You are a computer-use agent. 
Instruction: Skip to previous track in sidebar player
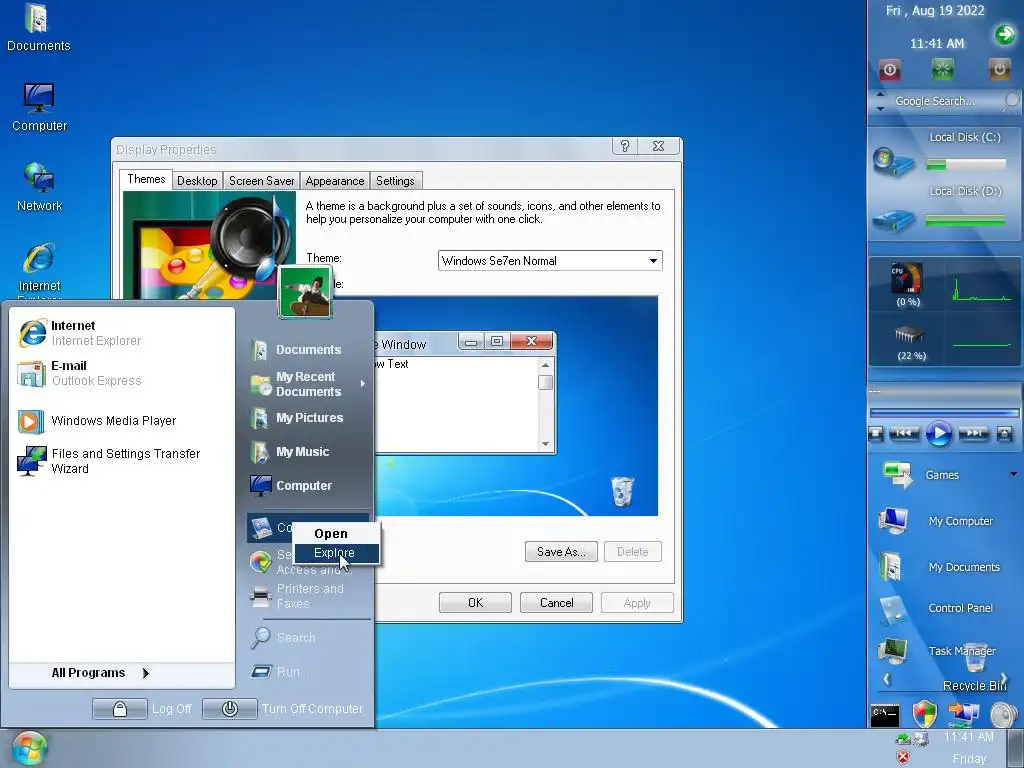coord(904,433)
